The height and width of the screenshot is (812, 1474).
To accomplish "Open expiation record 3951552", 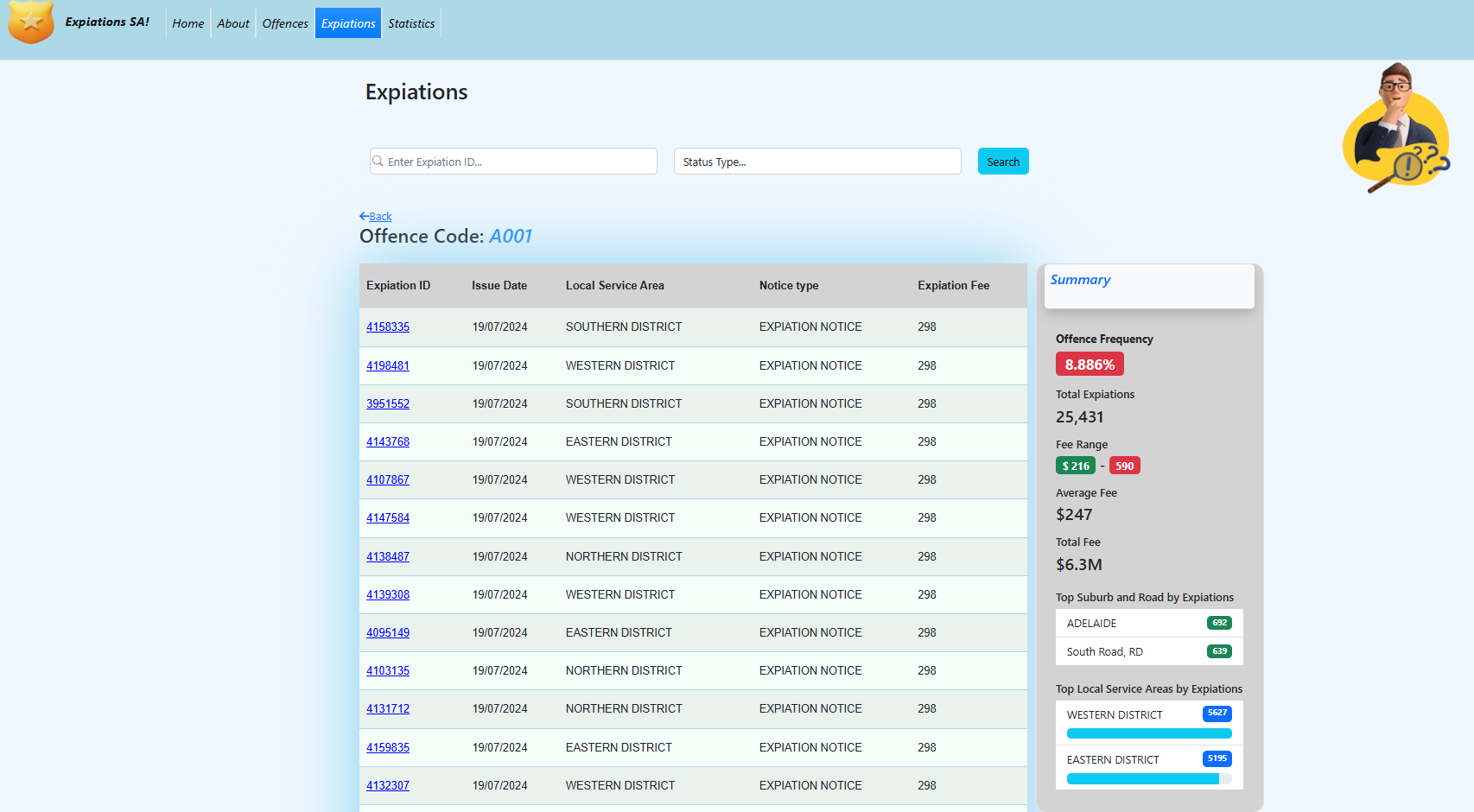I will click(388, 403).
